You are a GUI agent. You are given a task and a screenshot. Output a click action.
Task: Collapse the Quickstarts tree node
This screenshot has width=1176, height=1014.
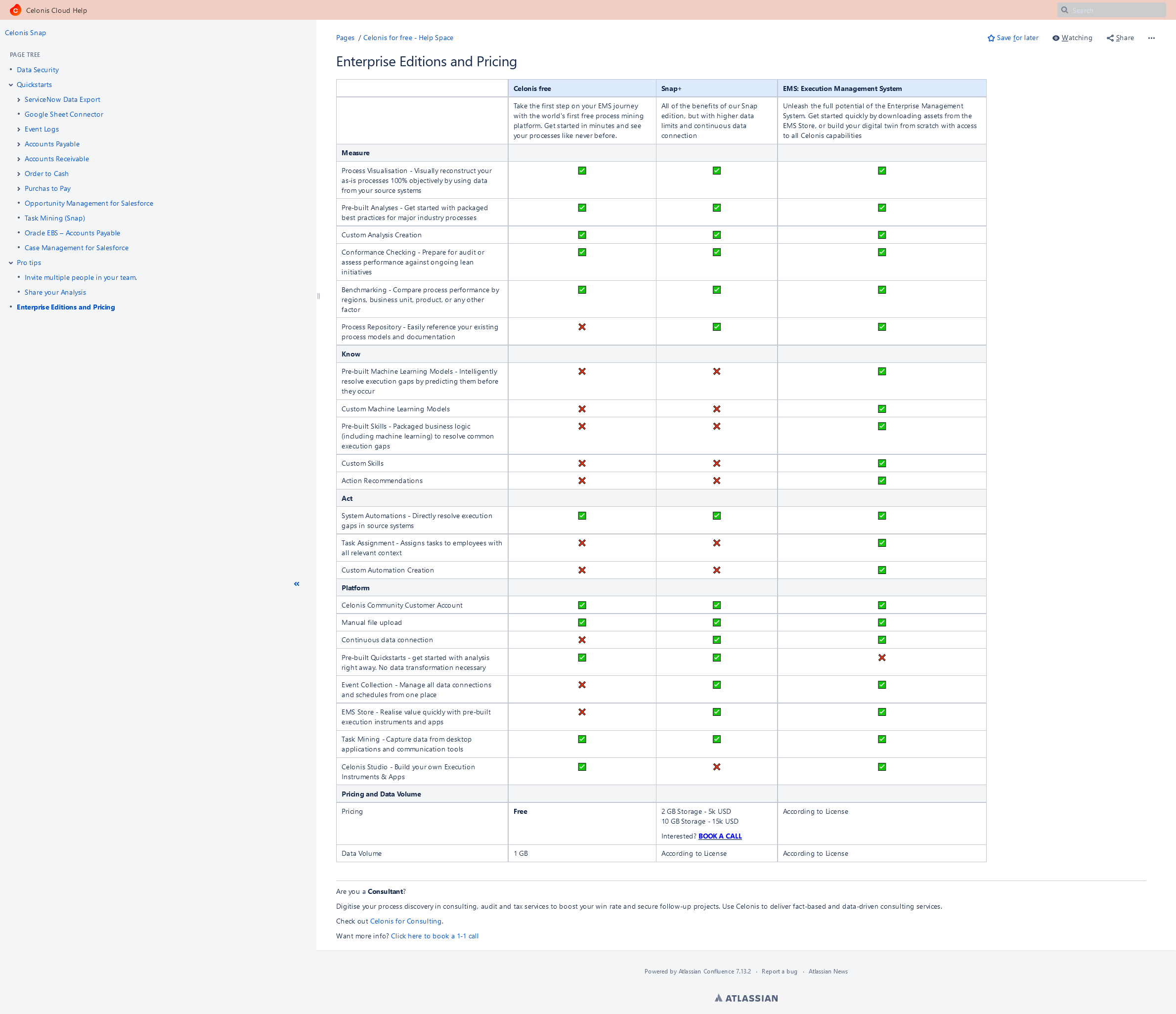(11, 85)
